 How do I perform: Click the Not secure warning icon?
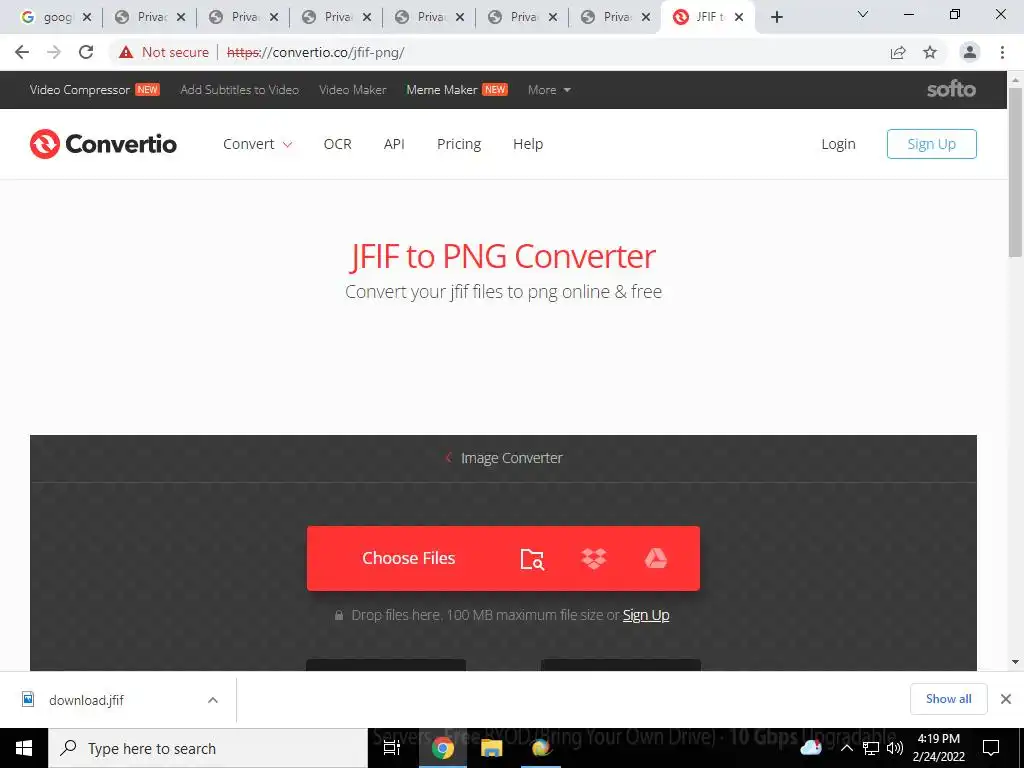click(x=126, y=52)
